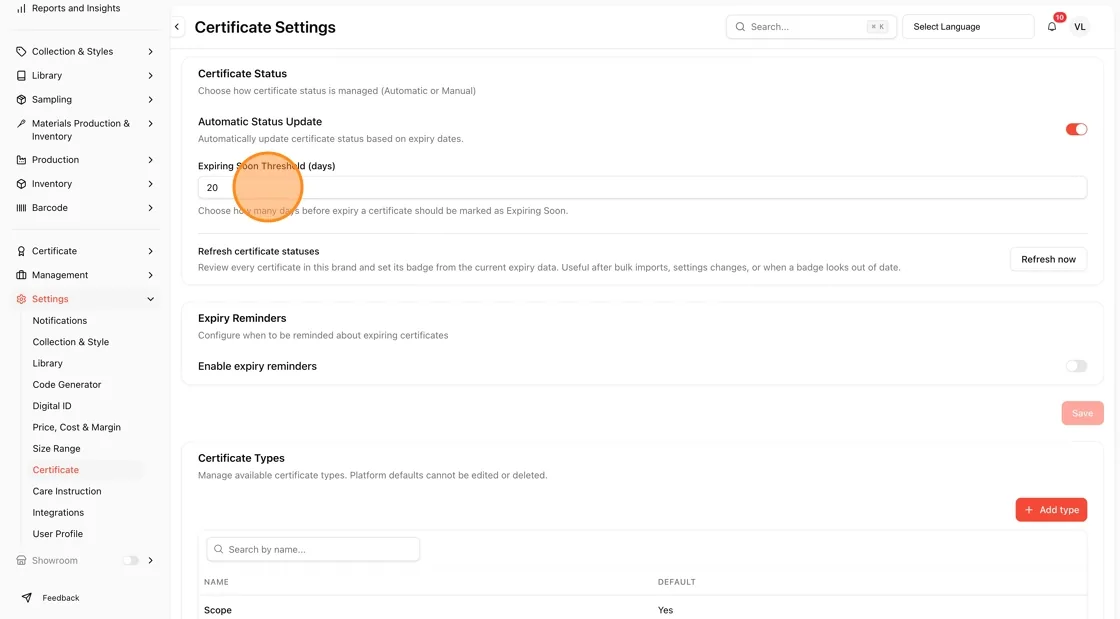Click the Barcode icon in sidebar
The height and width of the screenshot is (619, 1120).
[21, 208]
